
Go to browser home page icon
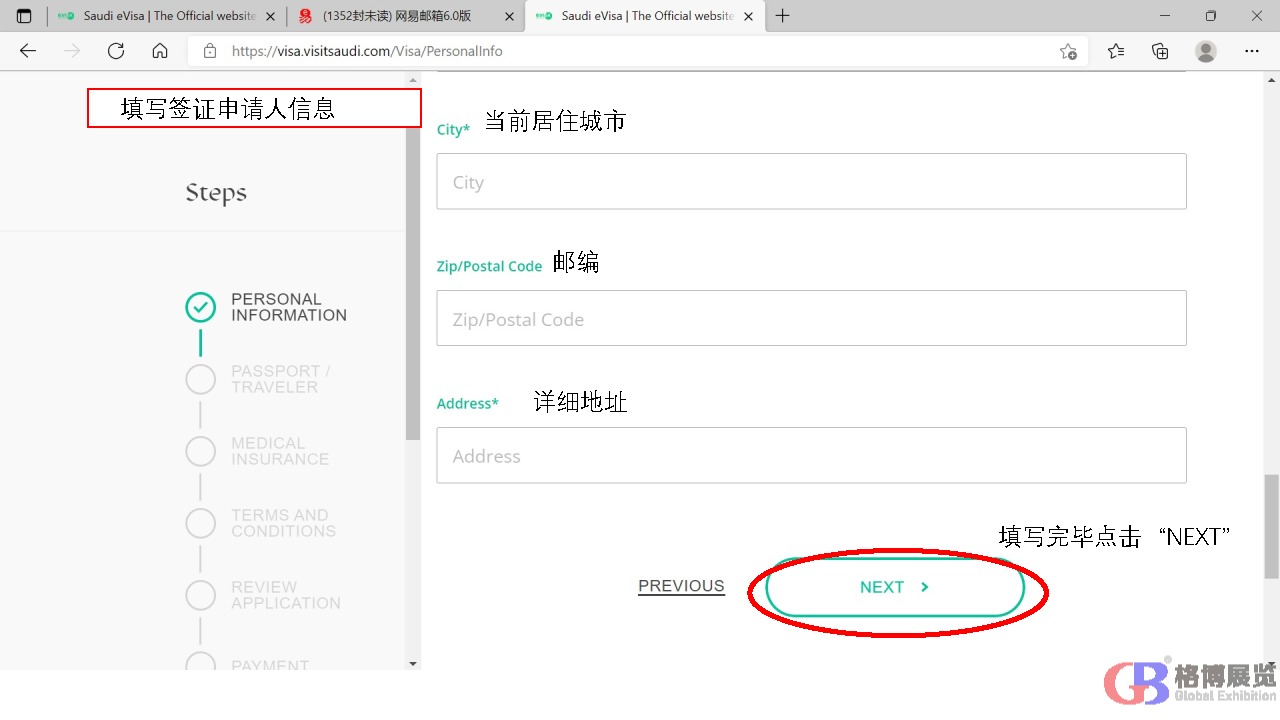point(160,51)
